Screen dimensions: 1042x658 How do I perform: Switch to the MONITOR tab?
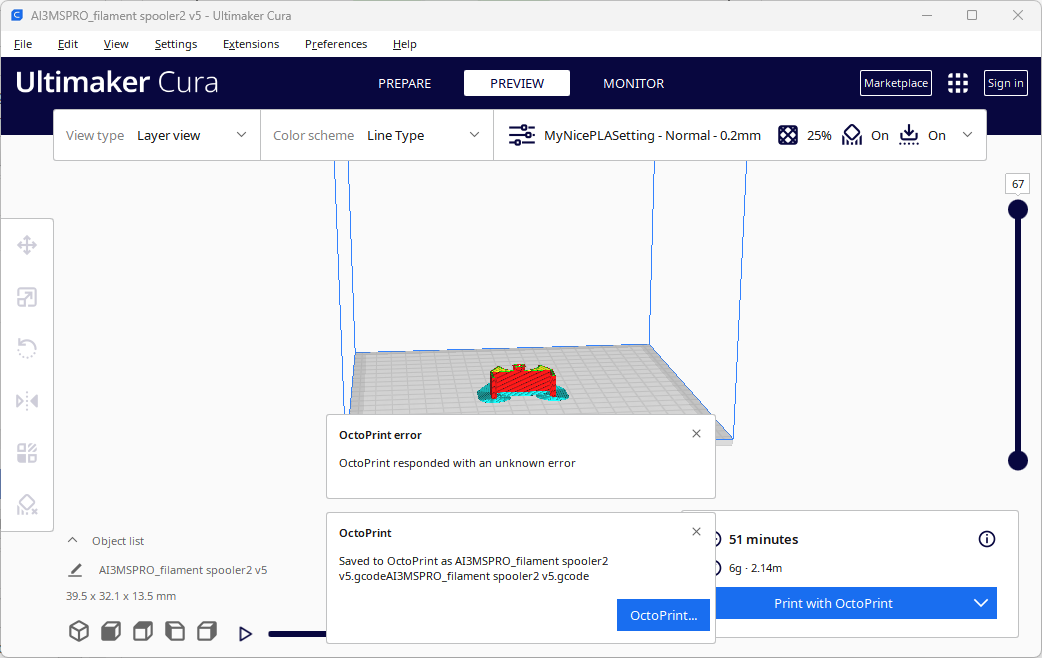(x=633, y=83)
